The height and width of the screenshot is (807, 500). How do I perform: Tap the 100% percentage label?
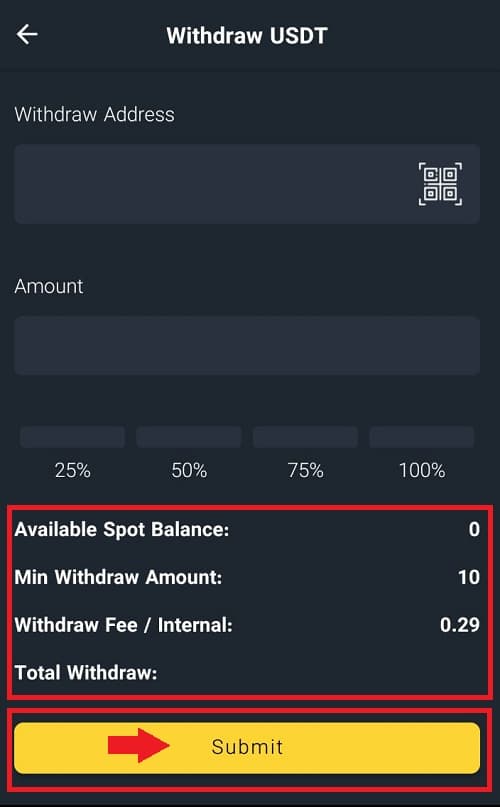(422, 470)
